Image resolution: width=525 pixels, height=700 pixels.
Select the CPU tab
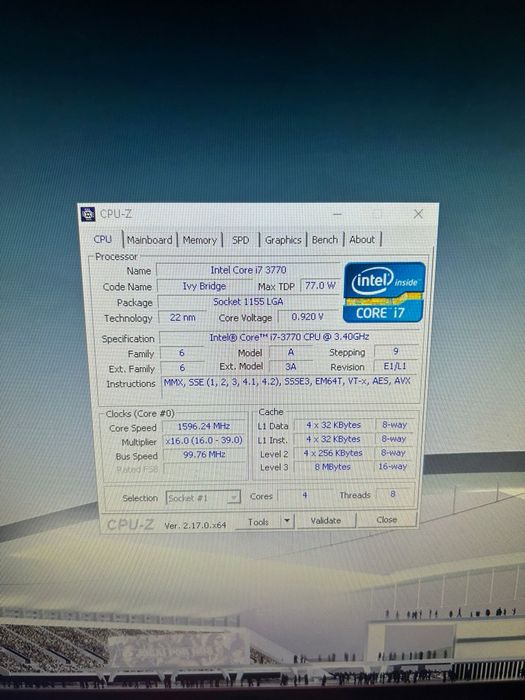(103, 239)
